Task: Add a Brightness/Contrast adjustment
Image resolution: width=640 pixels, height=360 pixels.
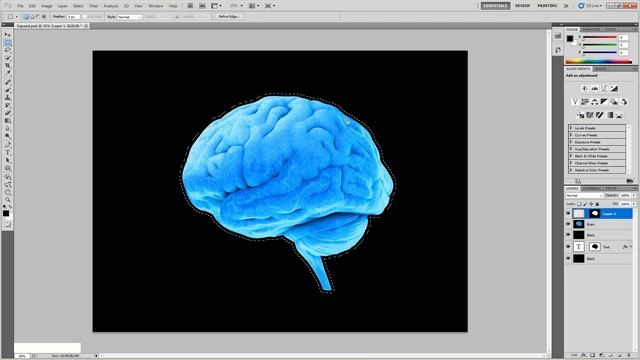Action: pyautogui.click(x=584, y=88)
